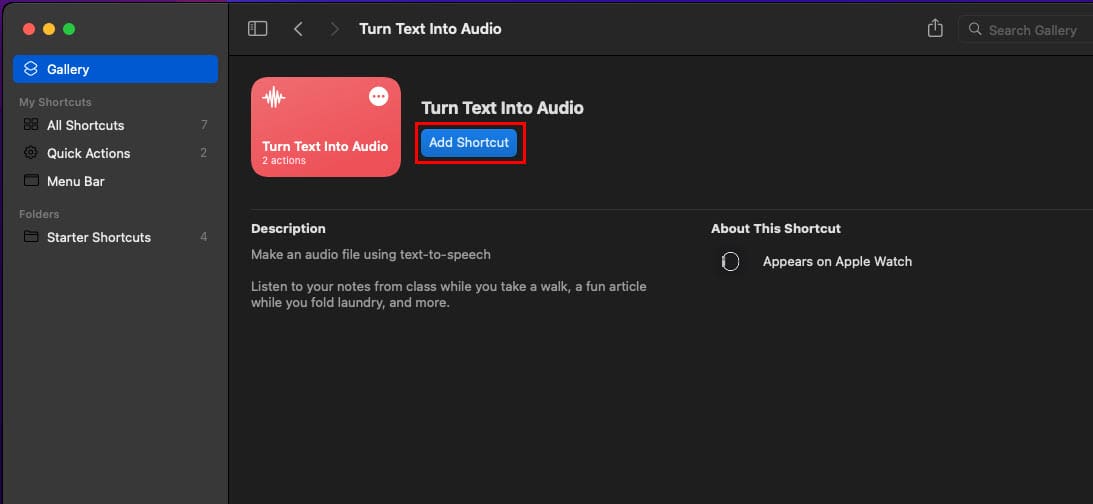The height and width of the screenshot is (504, 1093).
Task: Go back using the left chevron
Action: (298, 29)
